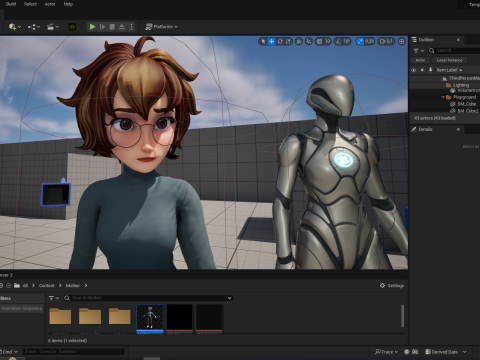Image resolution: width=480 pixels, height=360 pixels.
Task: Open the Actor menu
Action: (x=50, y=4)
